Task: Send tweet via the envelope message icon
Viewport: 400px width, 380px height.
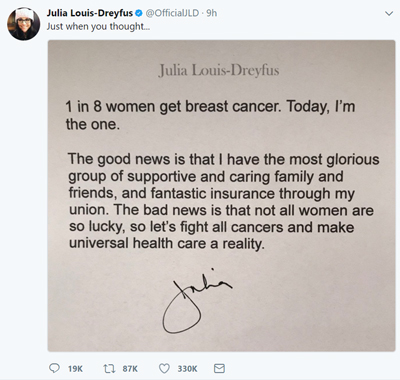Action: tap(219, 368)
